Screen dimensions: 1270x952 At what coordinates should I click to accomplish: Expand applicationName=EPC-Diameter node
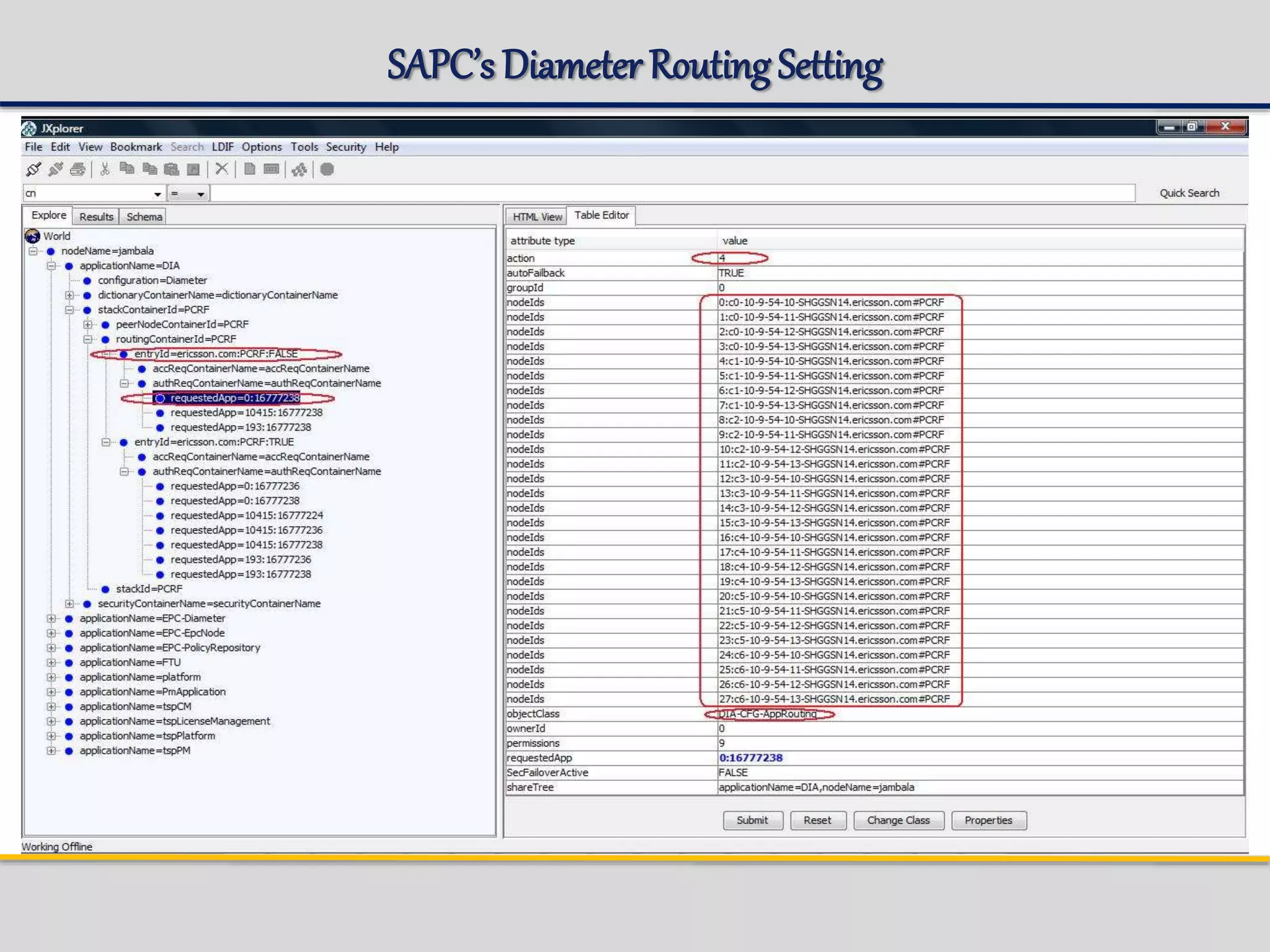(51, 619)
